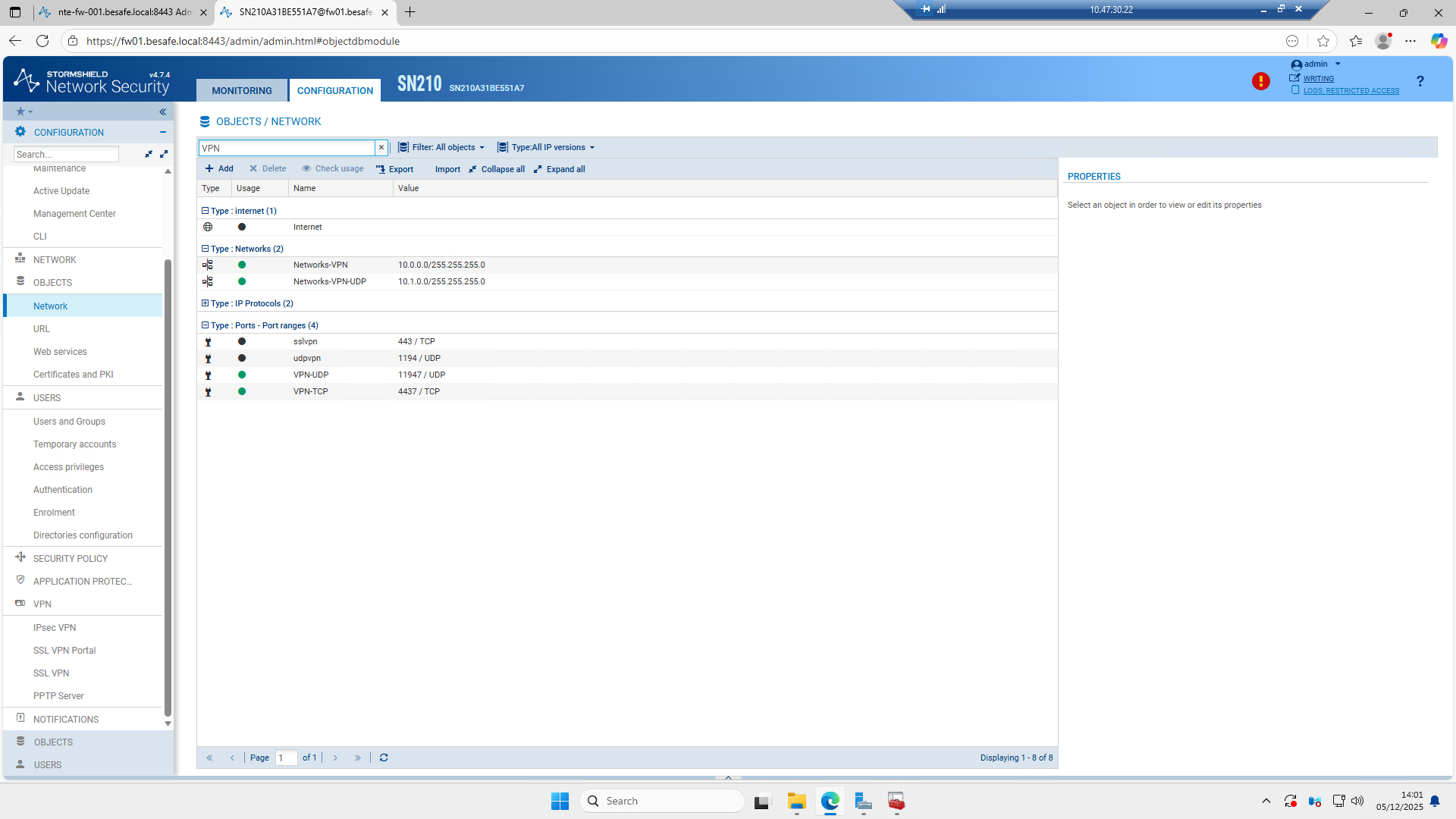The height and width of the screenshot is (819, 1456).
Task: Click LOGS: RESTRICTED ACCESS link
Action: tap(1351, 91)
